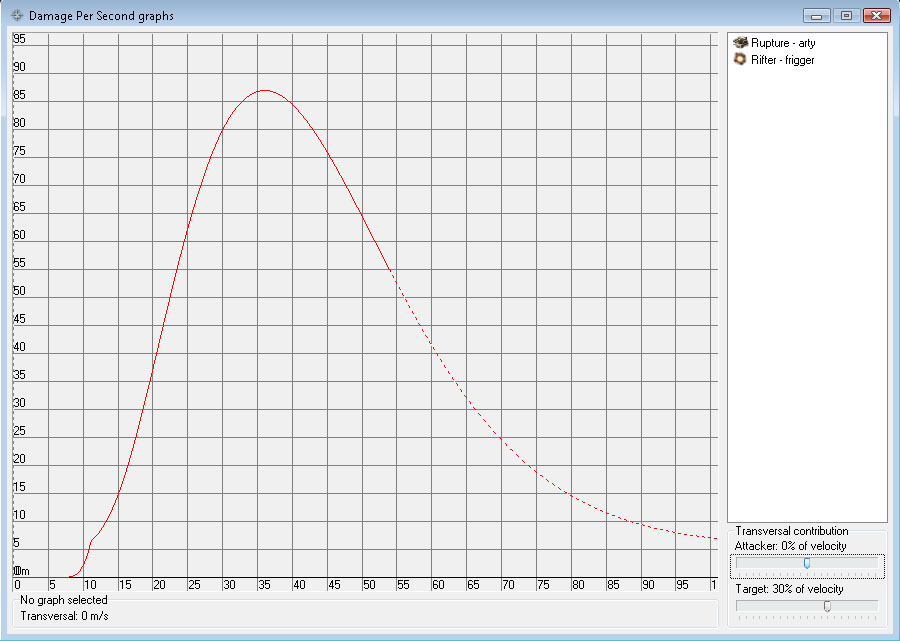Screen dimensions: 900x641
Task: Click left end of Target slider track
Action: click(x=741, y=606)
